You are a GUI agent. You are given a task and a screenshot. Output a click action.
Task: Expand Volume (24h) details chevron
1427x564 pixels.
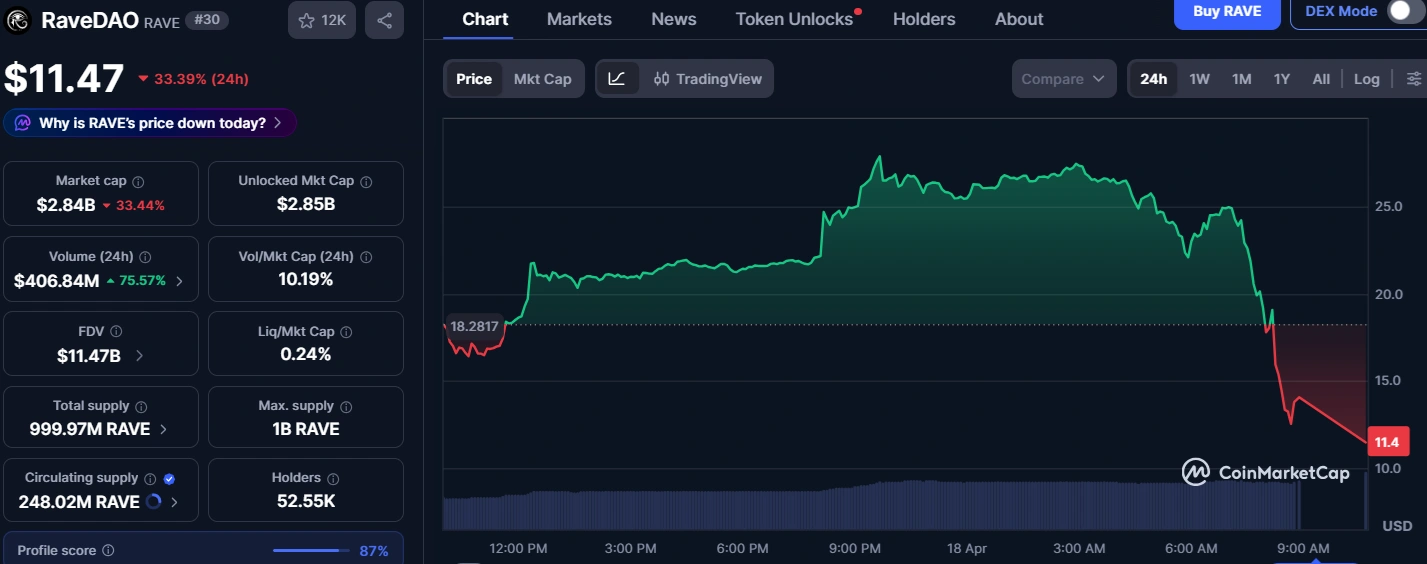point(180,281)
